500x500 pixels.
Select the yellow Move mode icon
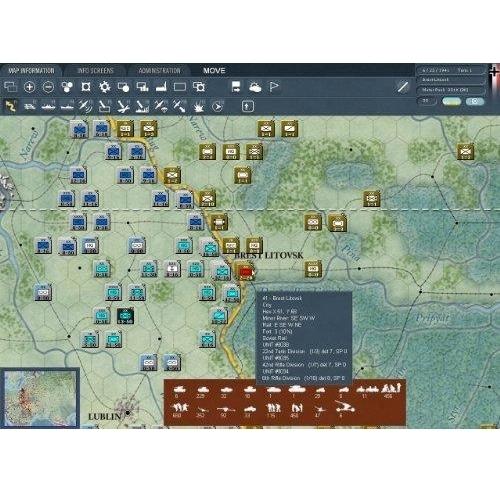tap(11, 106)
